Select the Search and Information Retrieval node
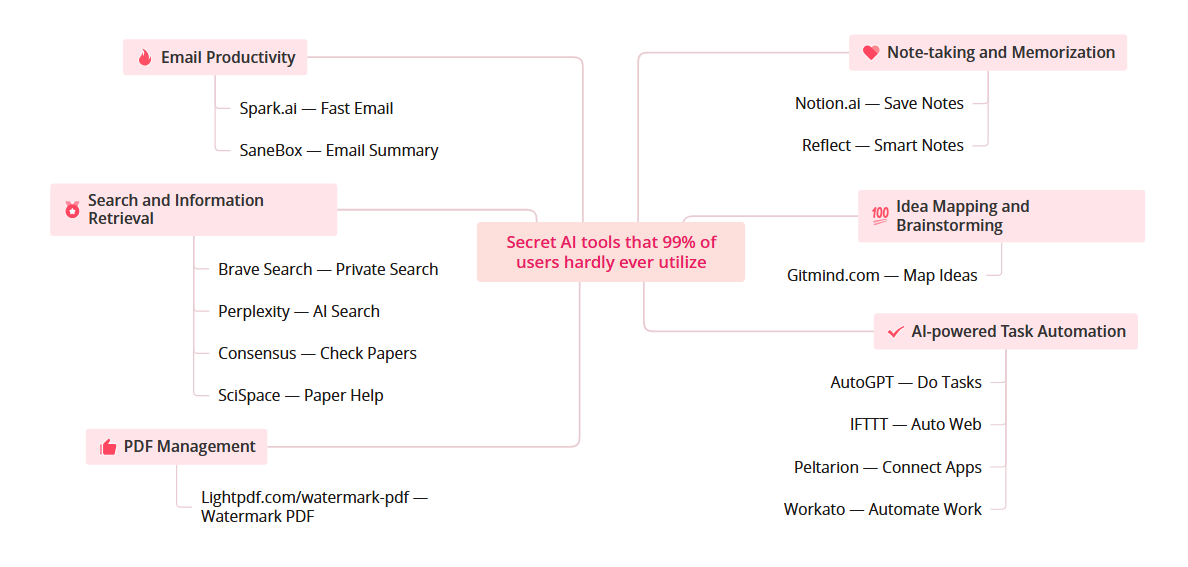The image size is (1188, 567). pyautogui.click(x=193, y=209)
